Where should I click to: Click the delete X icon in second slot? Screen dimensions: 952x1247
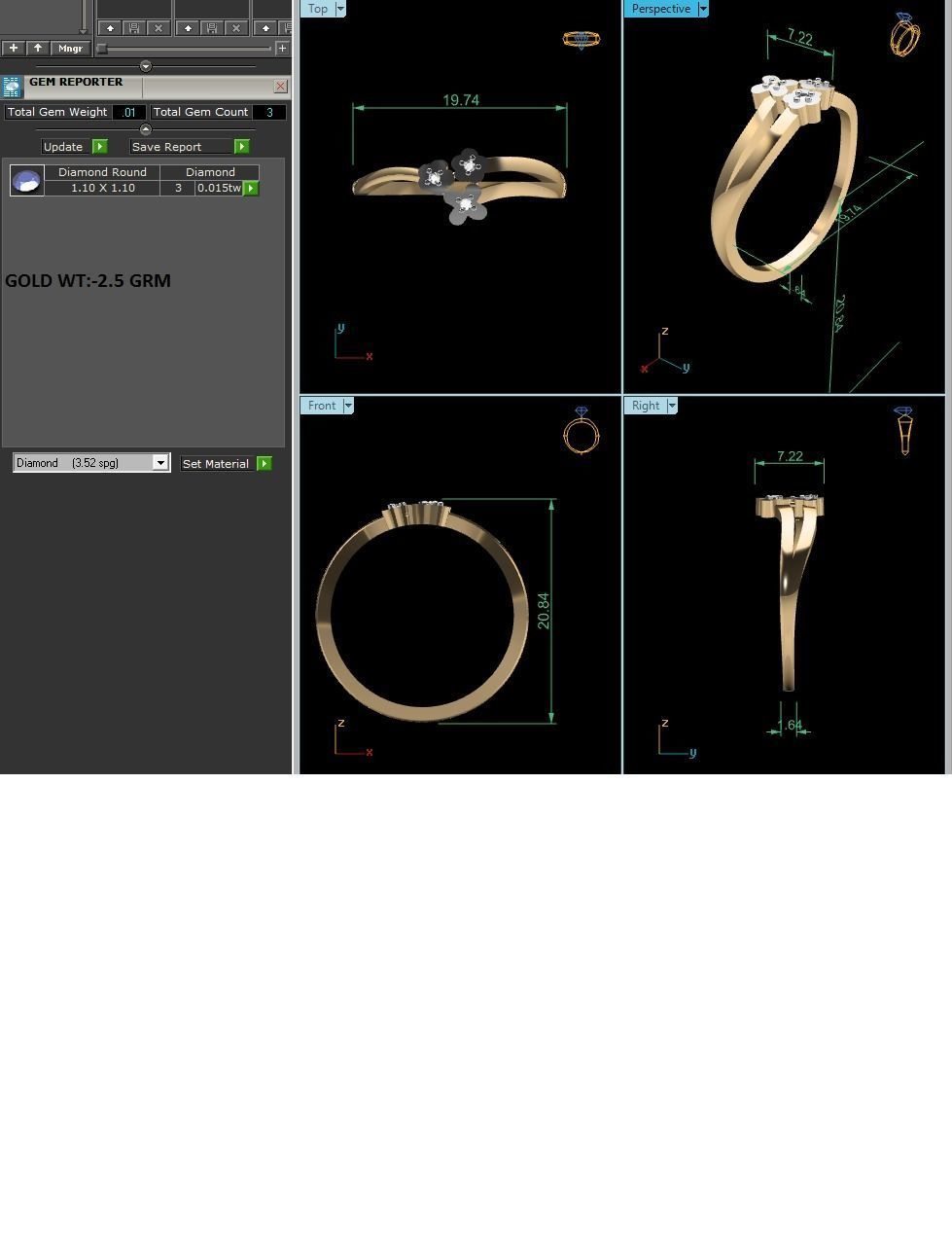pos(236,28)
